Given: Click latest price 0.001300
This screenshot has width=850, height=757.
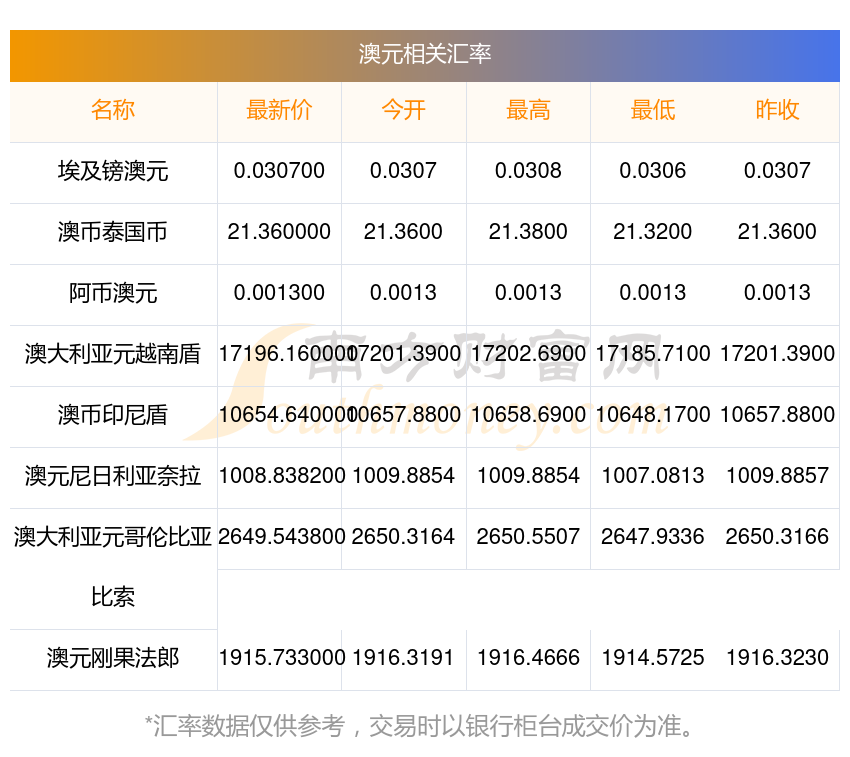Looking at the screenshot, I should pyautogui.click(x=279, y=293).
